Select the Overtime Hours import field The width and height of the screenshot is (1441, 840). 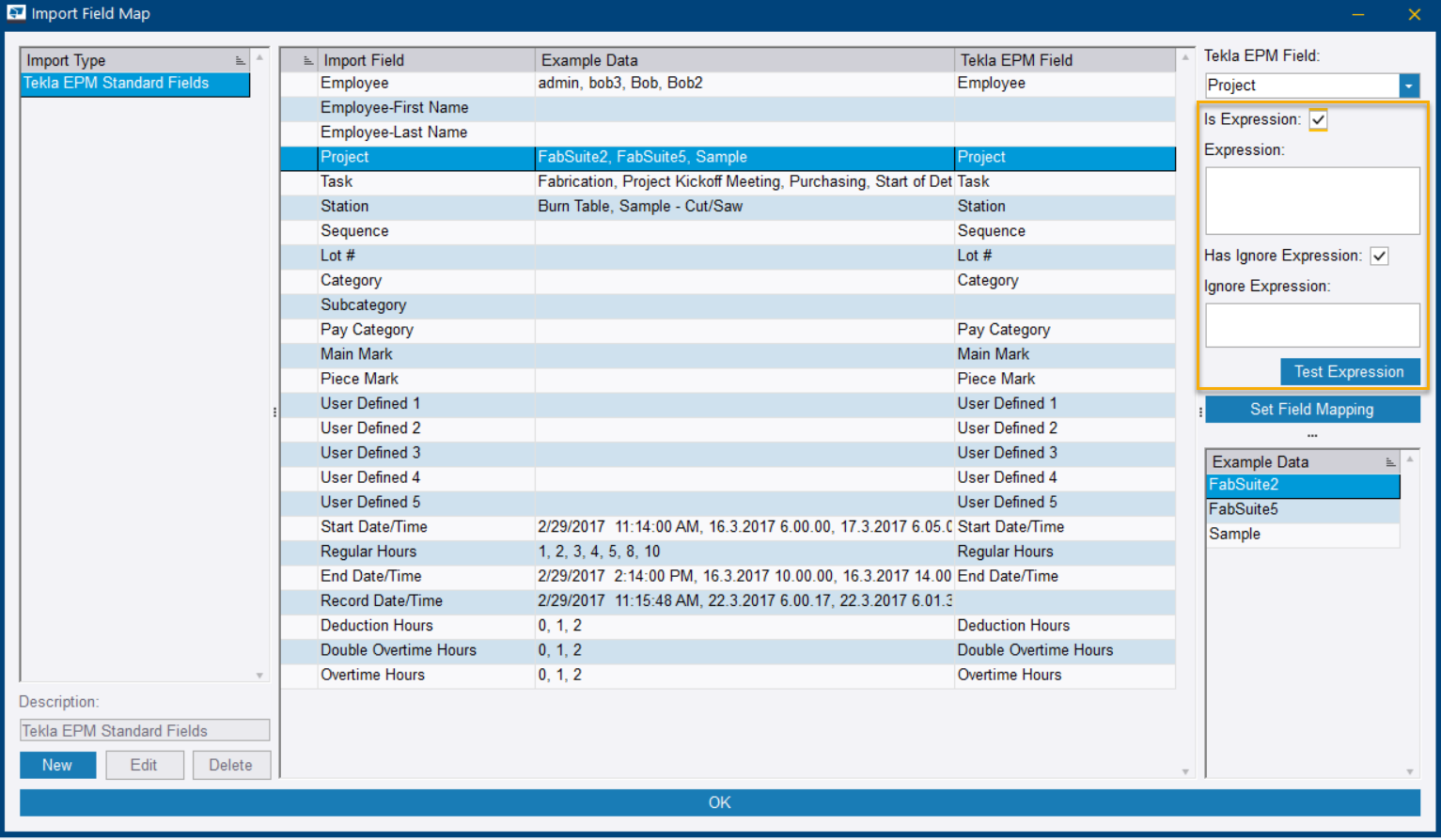[x=728, y=675]
